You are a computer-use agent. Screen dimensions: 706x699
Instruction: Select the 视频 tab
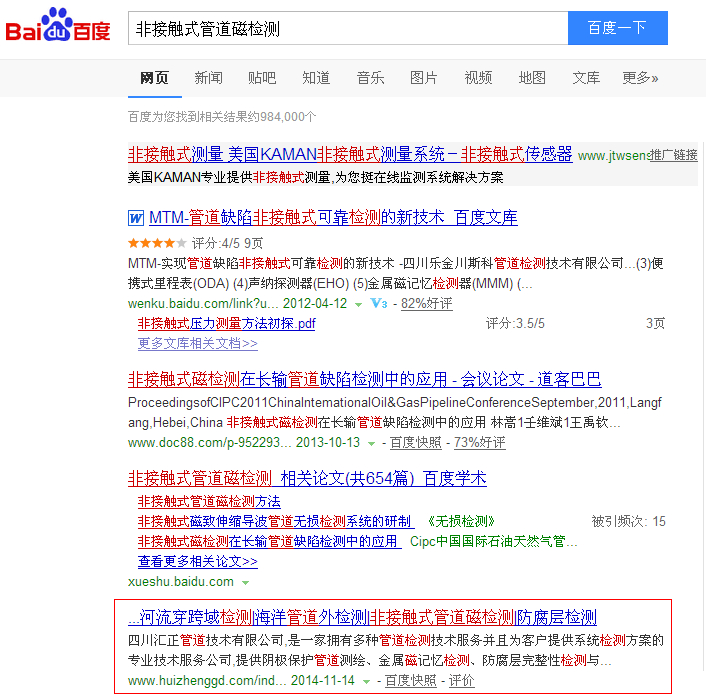[x=478, y=78]
